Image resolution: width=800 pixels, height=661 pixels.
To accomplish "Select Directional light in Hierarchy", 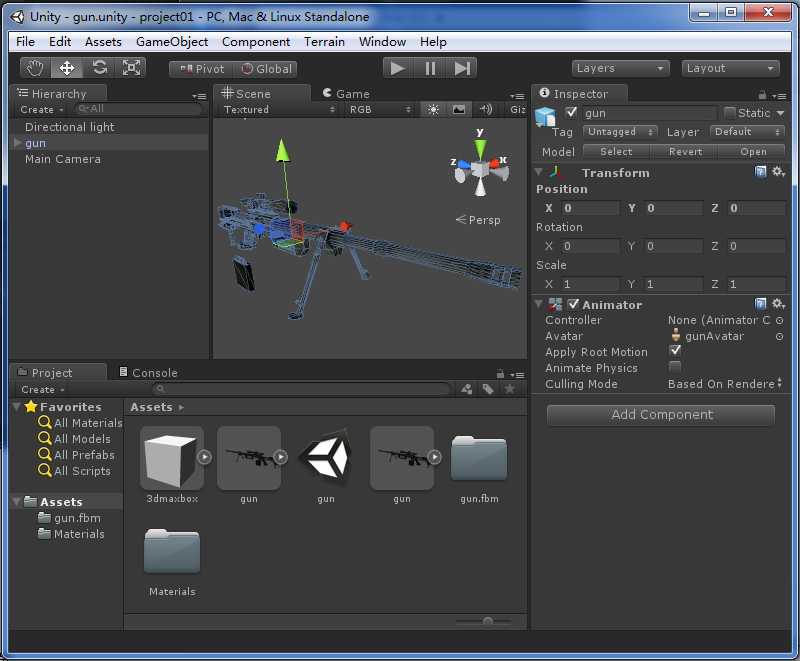I will tap(70, 127).
